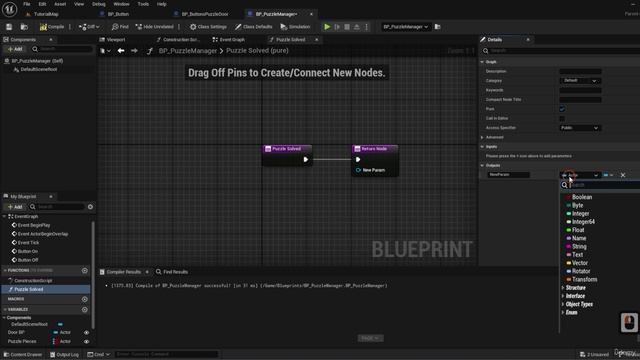Remove the NewParam output with X

[623, 175]
